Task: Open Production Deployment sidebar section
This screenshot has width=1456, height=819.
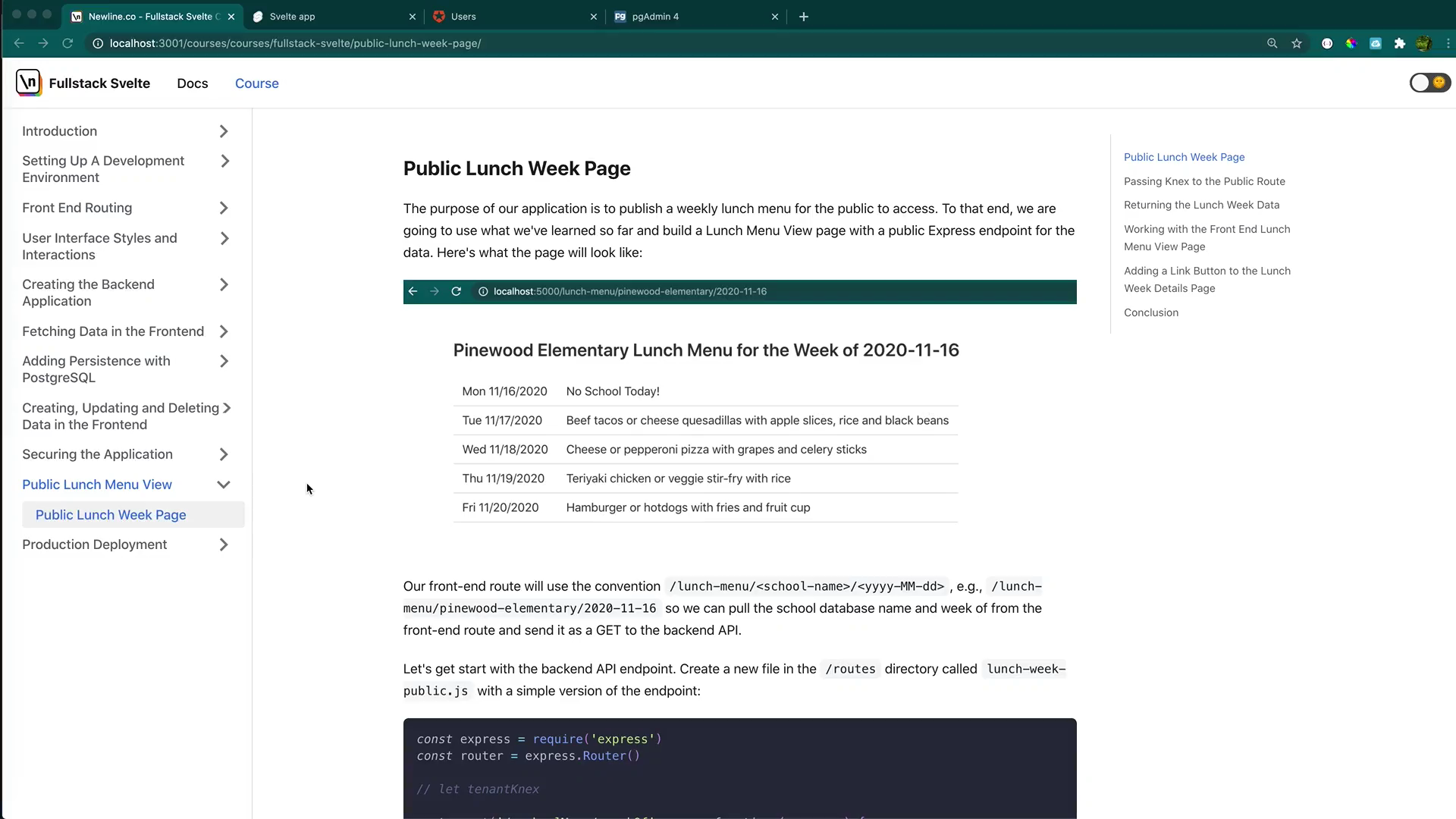Action: 95,544
